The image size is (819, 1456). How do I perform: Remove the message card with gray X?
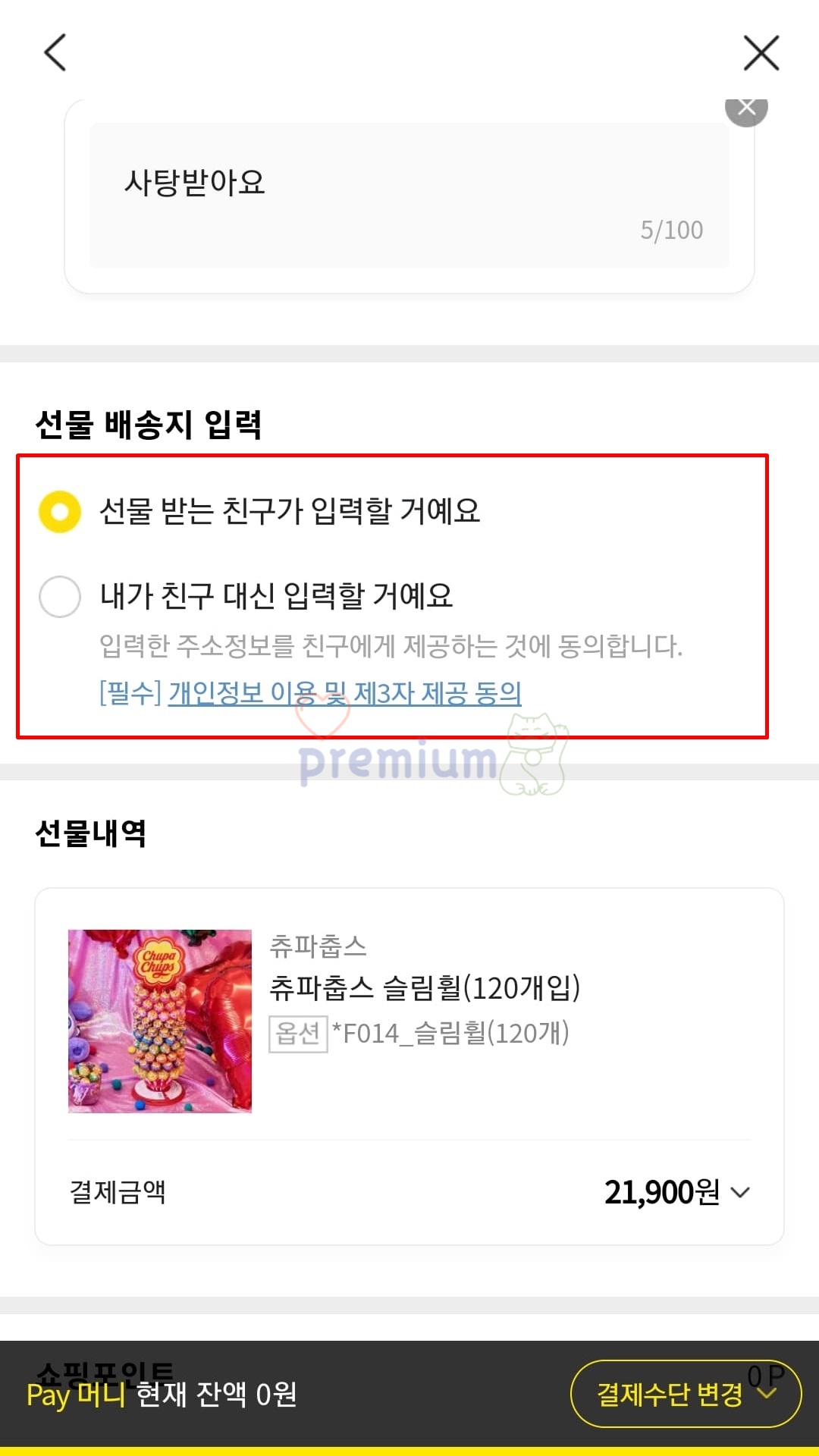click(746, 108)
